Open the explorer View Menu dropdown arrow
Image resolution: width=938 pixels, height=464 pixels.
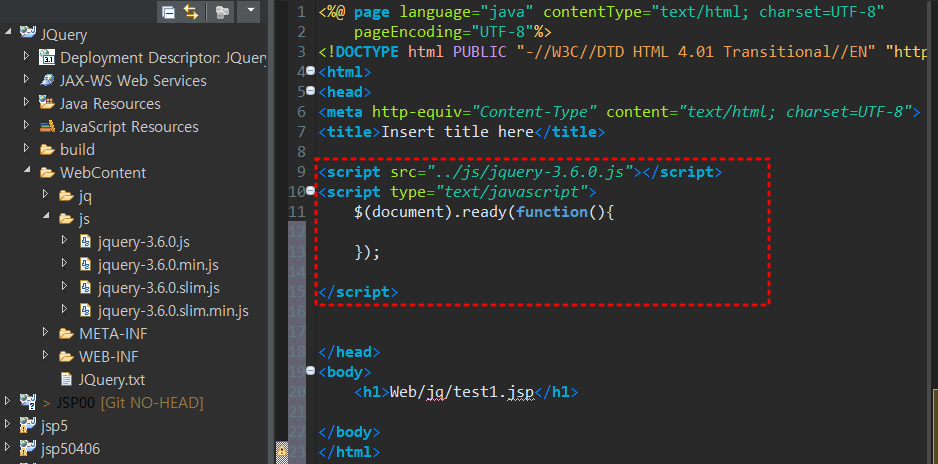(x=249, y=11)
